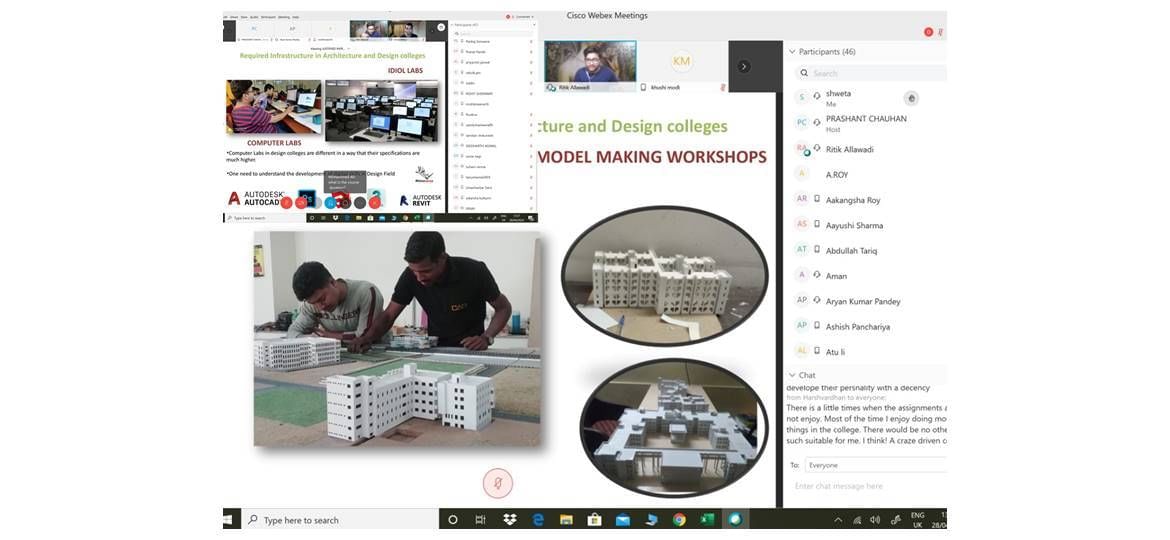Select PRASHANT CHAUHAN host row
This screenshot has width=1170, height=540.
tap(865, 123)
